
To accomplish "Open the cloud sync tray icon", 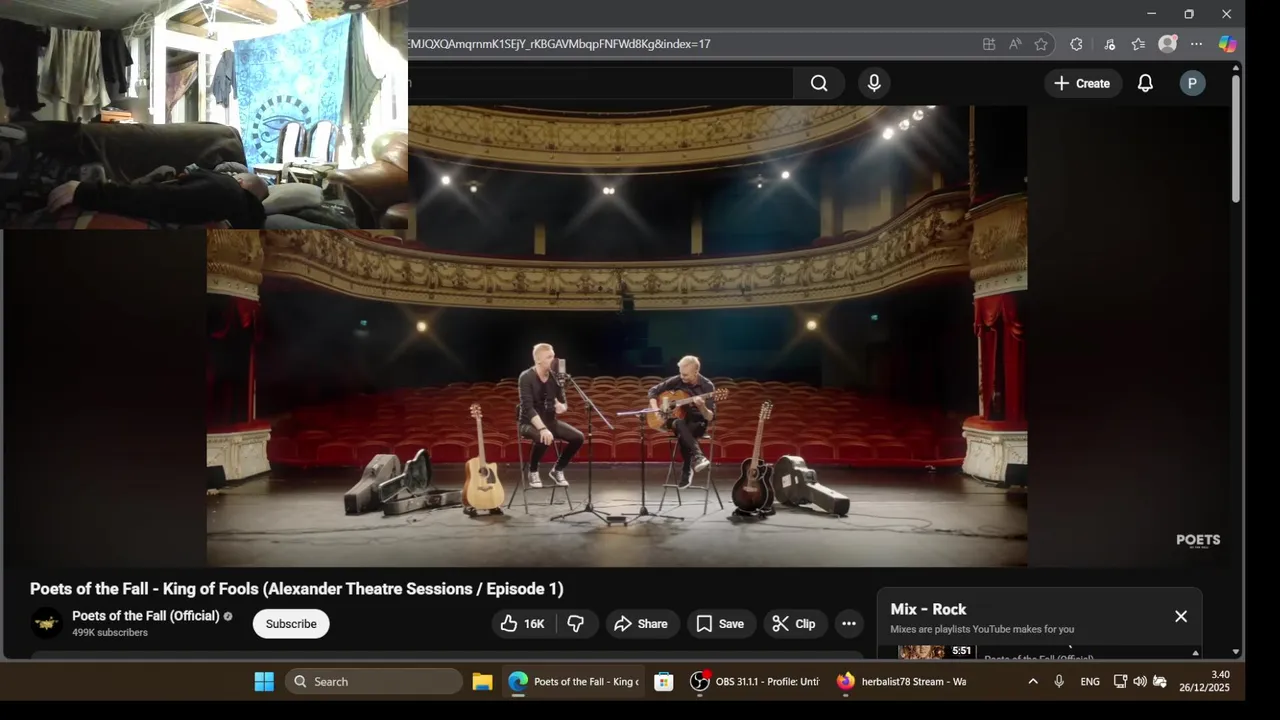I will [x=1160, y=682].
